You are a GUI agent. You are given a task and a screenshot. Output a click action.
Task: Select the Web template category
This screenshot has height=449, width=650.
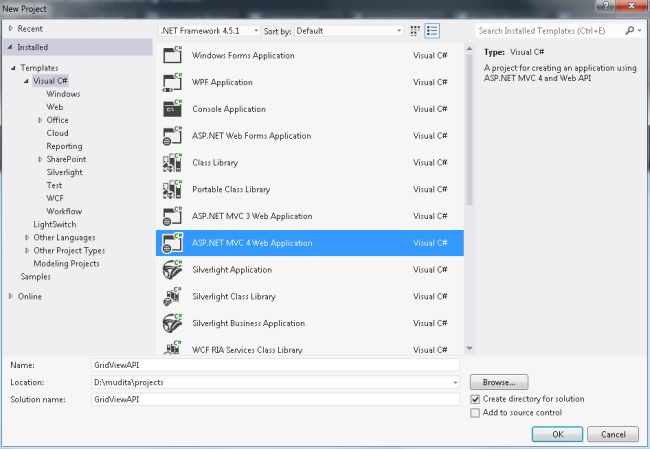coord(55,107)
